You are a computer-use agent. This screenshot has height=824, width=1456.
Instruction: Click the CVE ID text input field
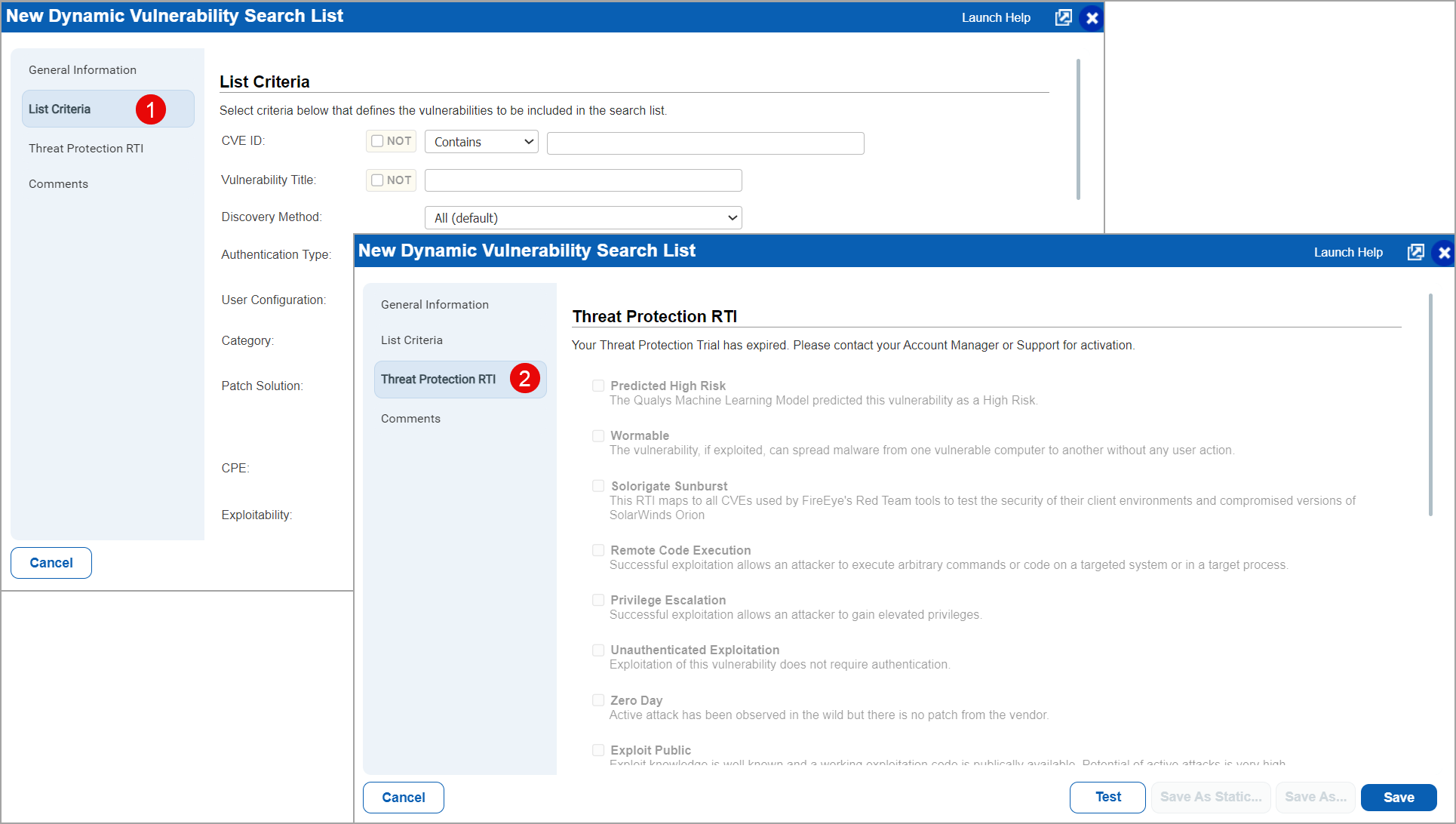[x=704, y=143]
